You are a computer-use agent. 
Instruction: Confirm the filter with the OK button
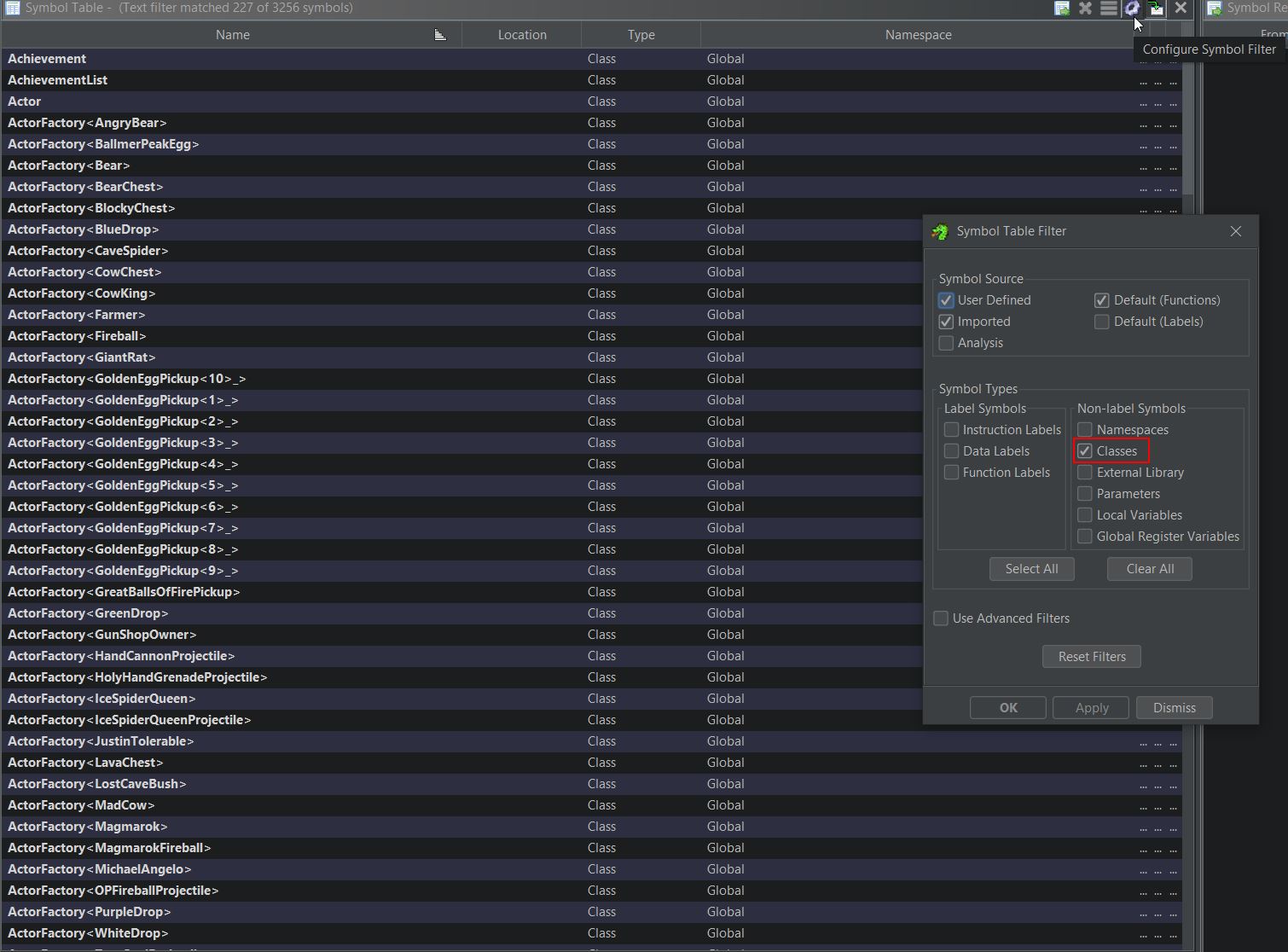pos(1008,708)
